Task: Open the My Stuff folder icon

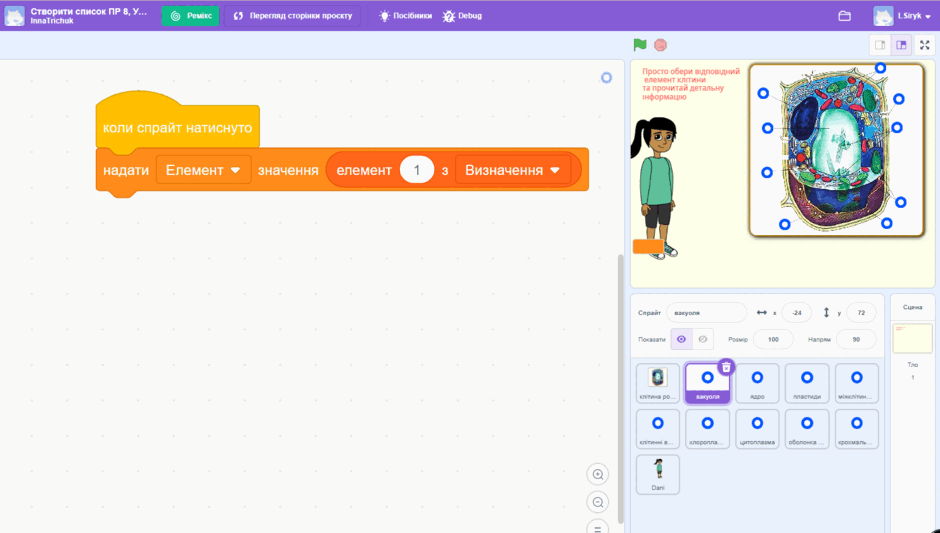Action: [x=844, y=16]
